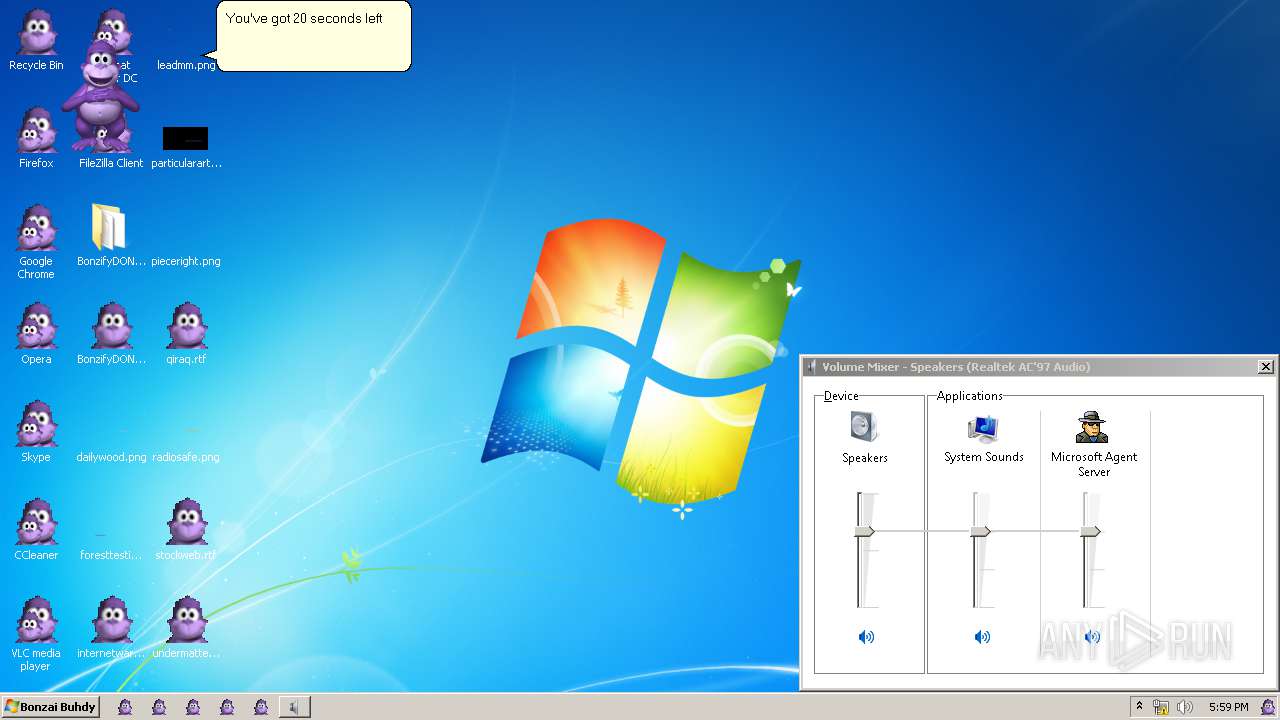Click the Microsoft Agent Server volume slider
The height and width of the screenshot is (720, 1280).
click(1091, 531)
